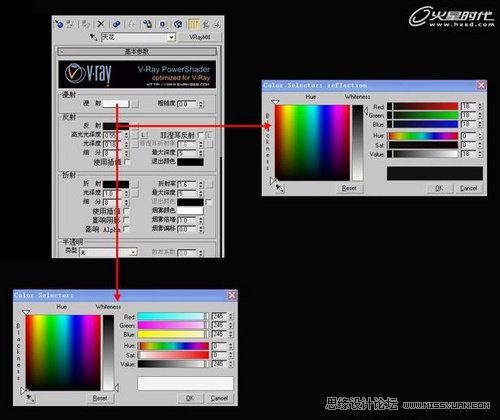Click the 高光光泽度 map button

[x=135, y=135]
